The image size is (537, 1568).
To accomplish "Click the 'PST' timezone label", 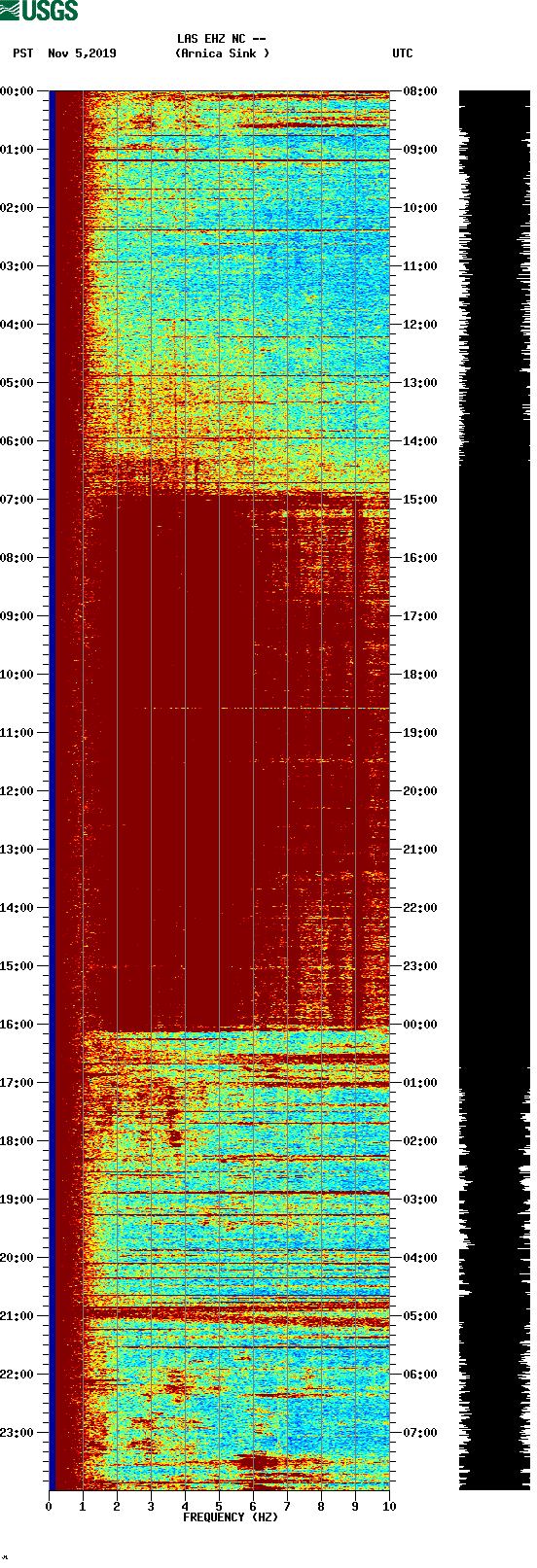I will pyautogui.click(x=23, y=53).
